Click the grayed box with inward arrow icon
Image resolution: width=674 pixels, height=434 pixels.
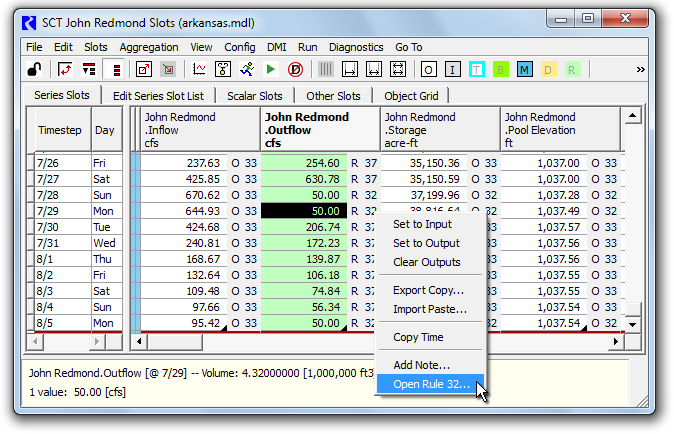(168, 69)
